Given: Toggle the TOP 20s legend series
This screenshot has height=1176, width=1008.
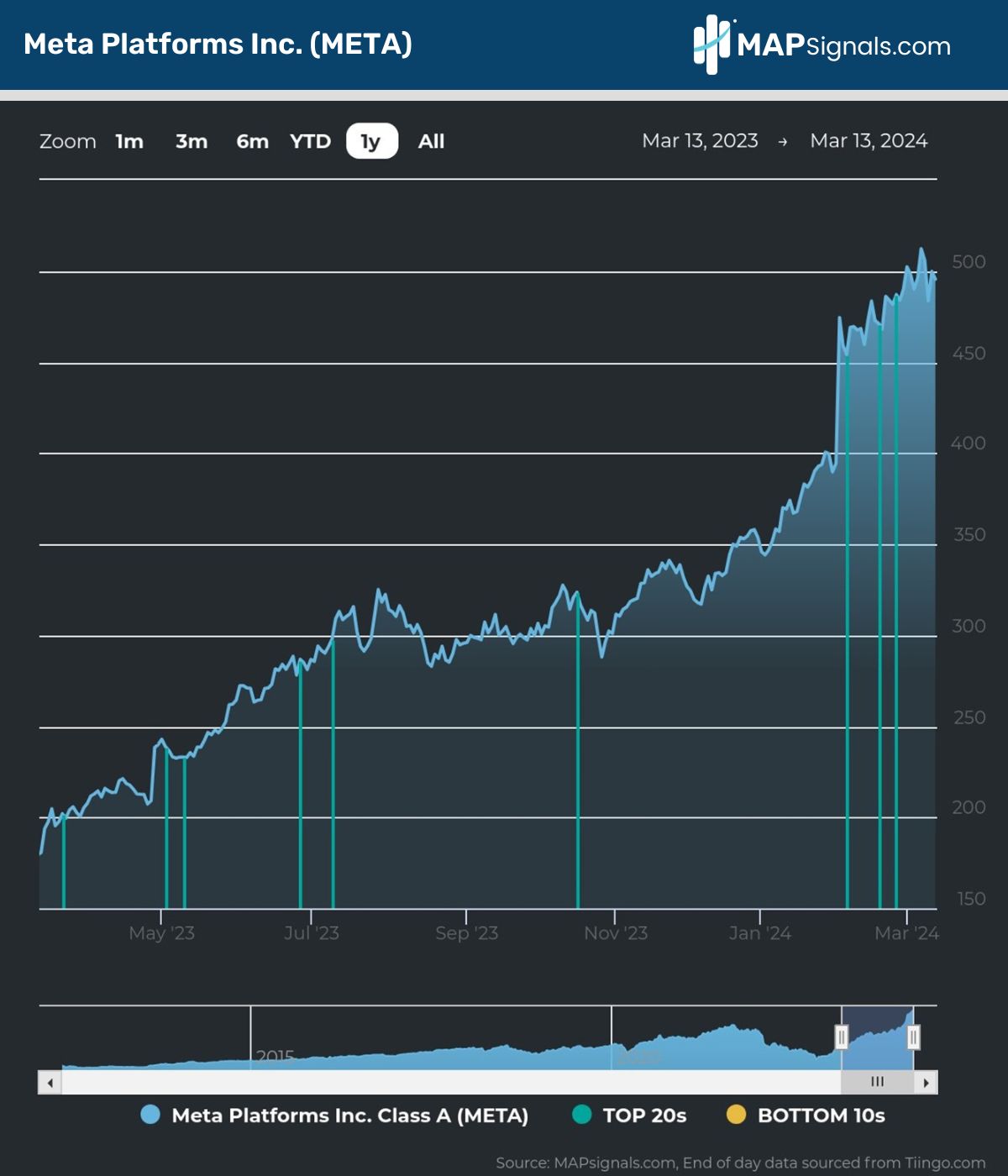Looking at the screenshot, I should tap(629, 1115).
